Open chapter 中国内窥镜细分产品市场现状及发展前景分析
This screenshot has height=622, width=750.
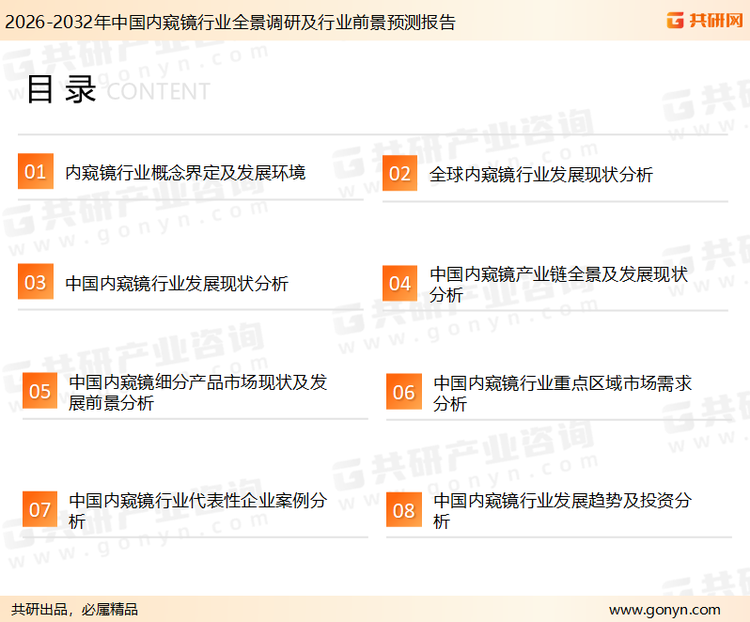coord(198,392)
